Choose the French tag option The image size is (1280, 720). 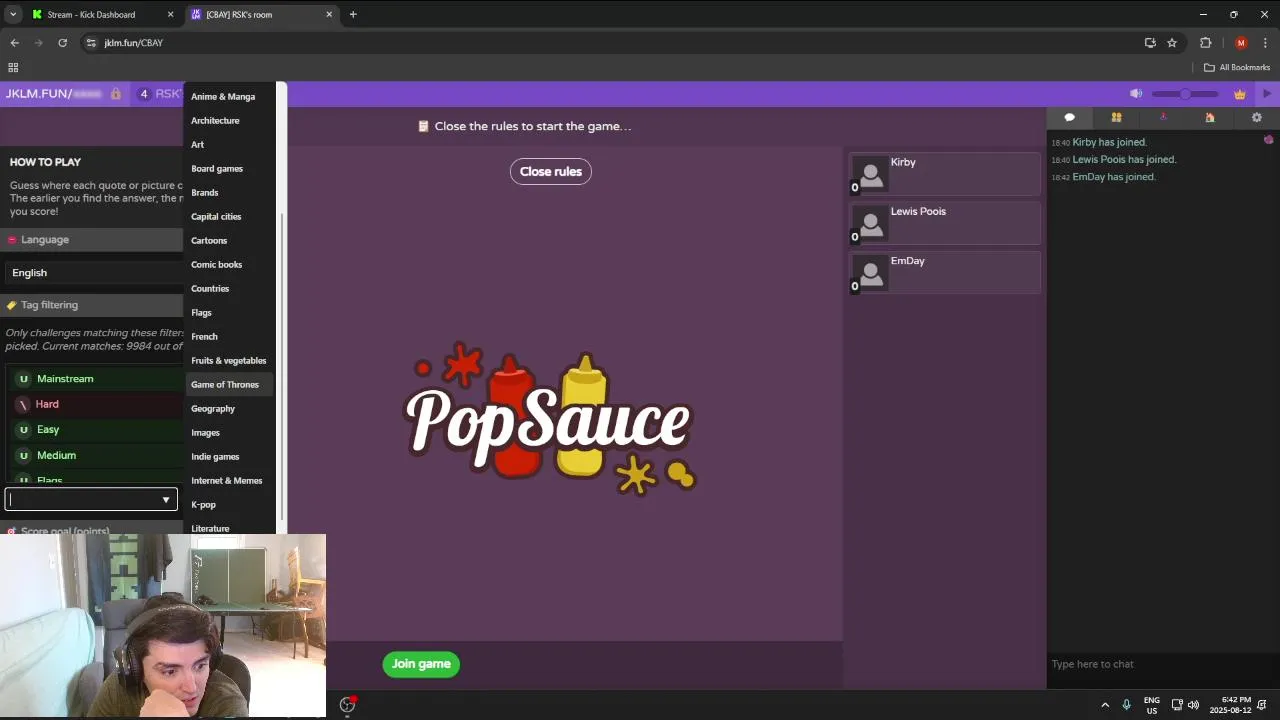coord(229,336)
